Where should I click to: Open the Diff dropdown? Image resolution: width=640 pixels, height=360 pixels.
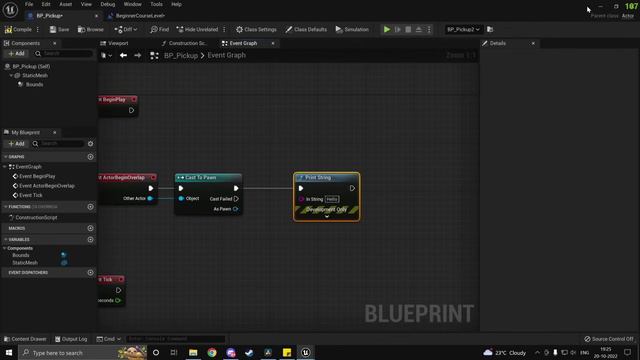click(x=126, y=29)
